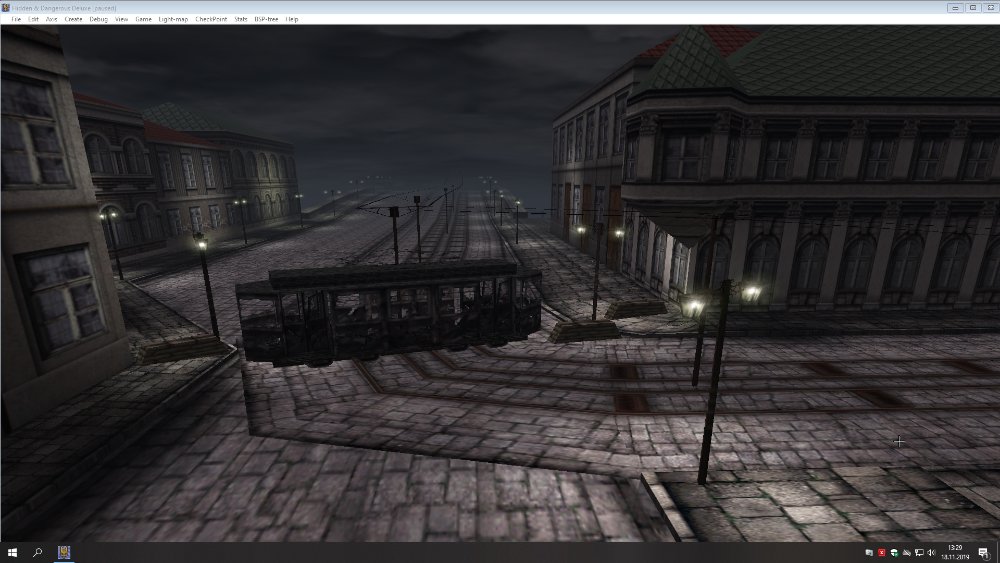1000x563 pixels.
Task: Maximize the editor window
Action: point(973,8)
